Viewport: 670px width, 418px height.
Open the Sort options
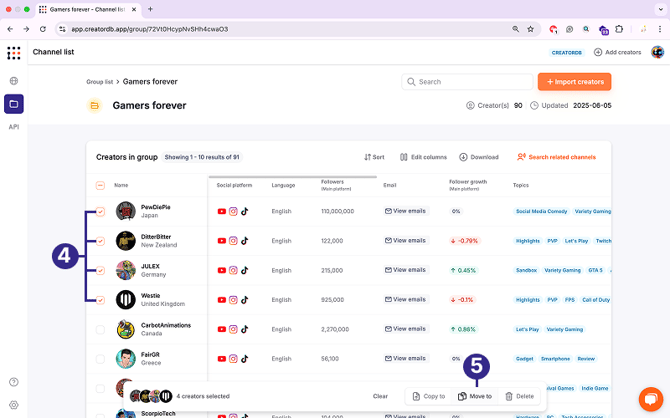[374, 157]
